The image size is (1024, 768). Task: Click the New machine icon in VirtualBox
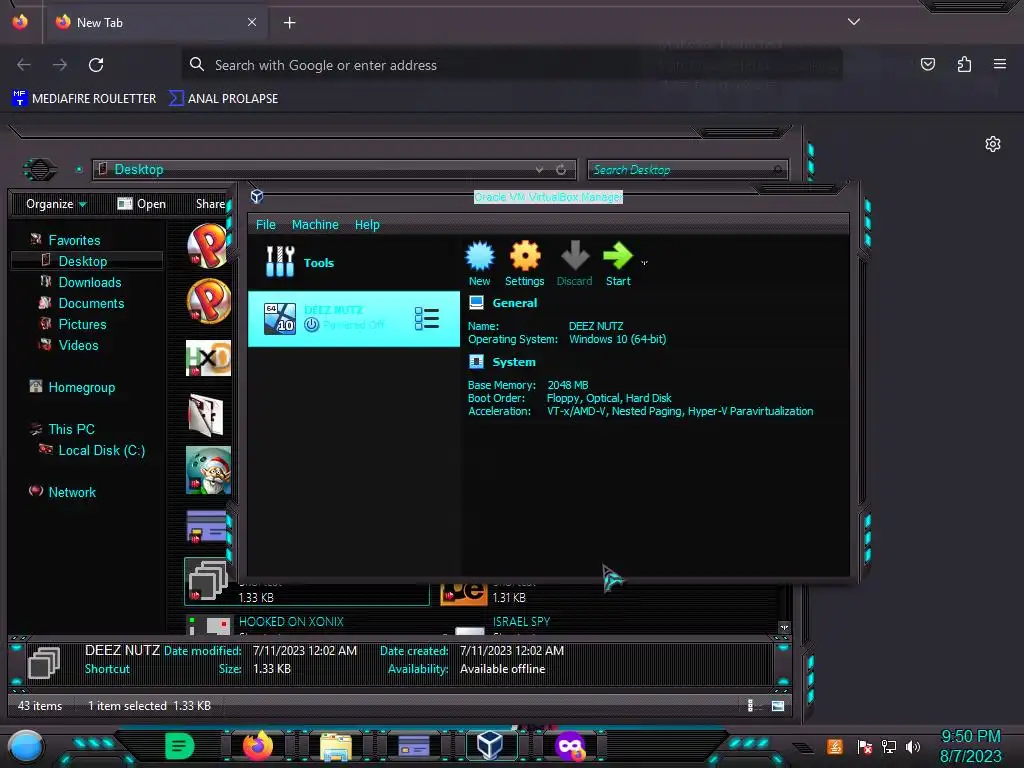point(479,255)
